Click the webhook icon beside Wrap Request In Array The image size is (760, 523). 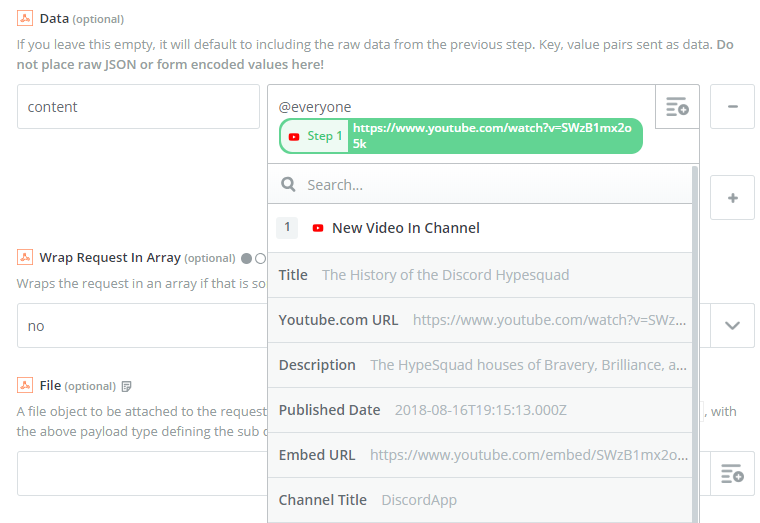click(25, 257)
